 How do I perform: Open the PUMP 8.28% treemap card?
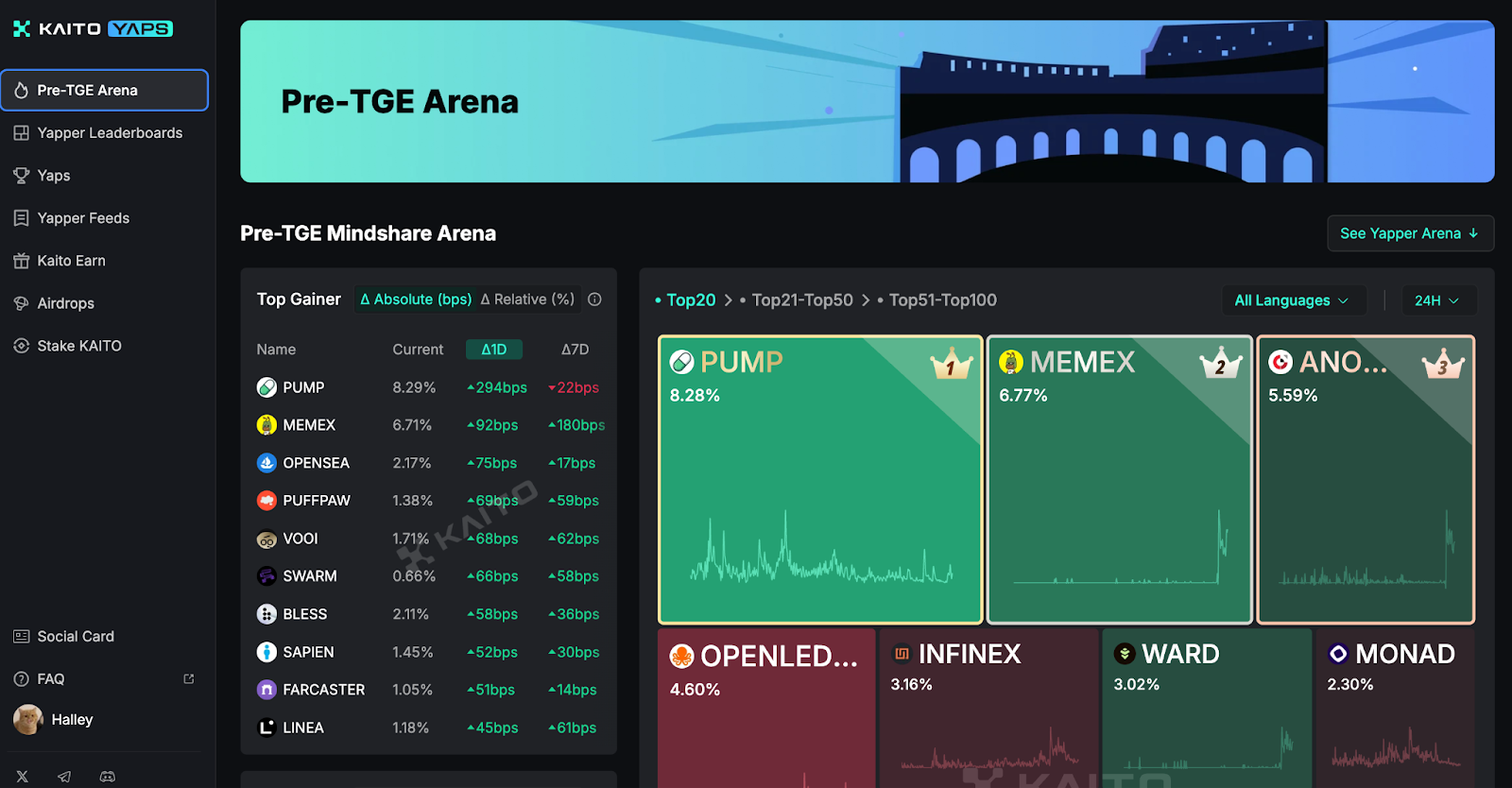[x=820, y=480]
